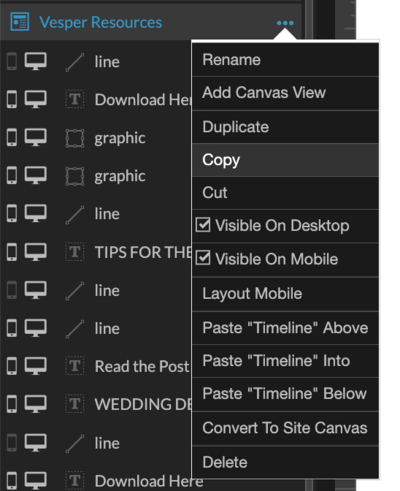
Task: Open the Vesper Resources three-dot options menu
Action: tap(285, 23)
